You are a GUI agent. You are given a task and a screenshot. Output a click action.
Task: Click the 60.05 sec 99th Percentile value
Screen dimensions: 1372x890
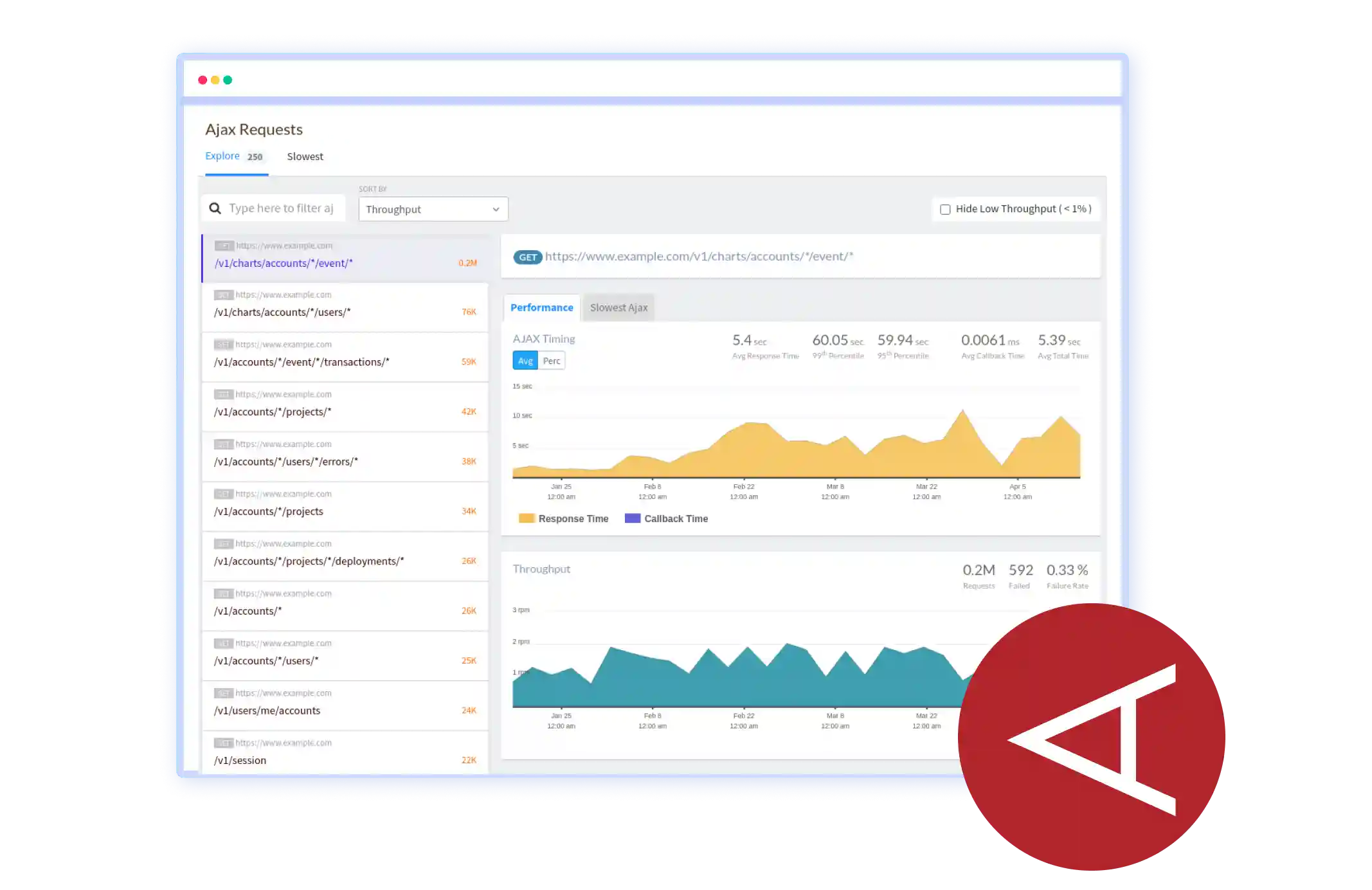pyautogui.click(x=838, y=340)
